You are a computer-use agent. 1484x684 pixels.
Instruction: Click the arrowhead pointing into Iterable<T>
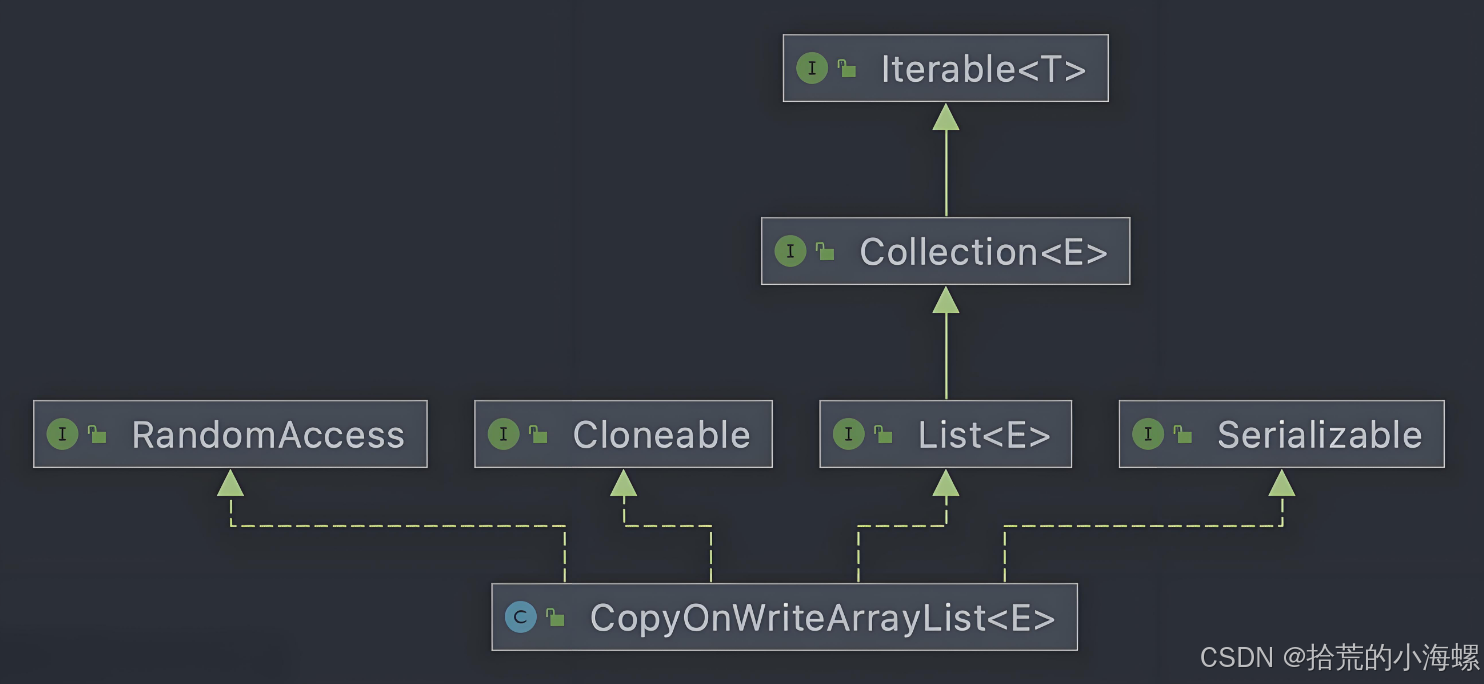(x=946, y=117)
